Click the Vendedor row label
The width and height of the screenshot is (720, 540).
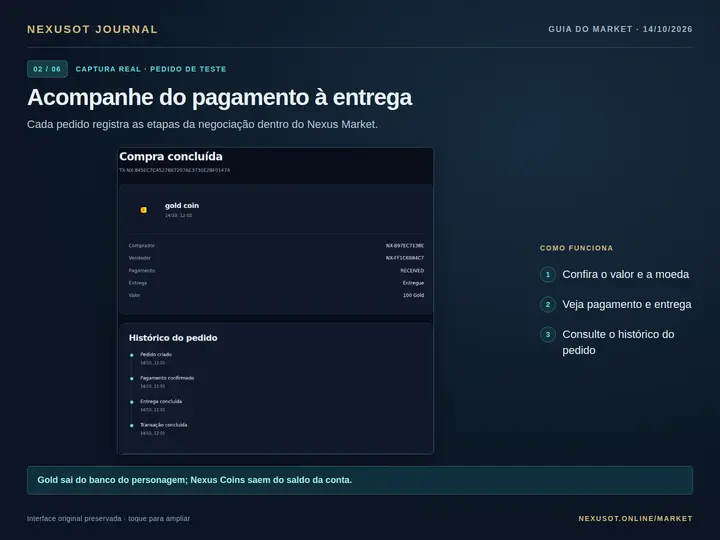tap(140, 258)
